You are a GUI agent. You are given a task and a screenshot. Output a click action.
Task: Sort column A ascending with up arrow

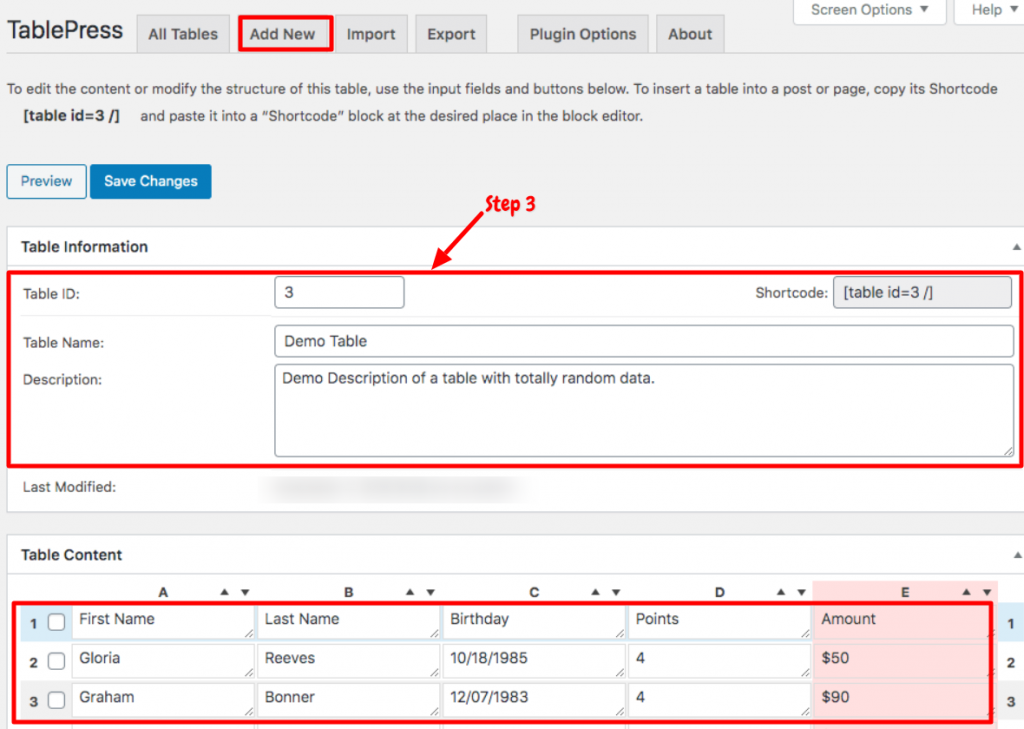(225, 592)
